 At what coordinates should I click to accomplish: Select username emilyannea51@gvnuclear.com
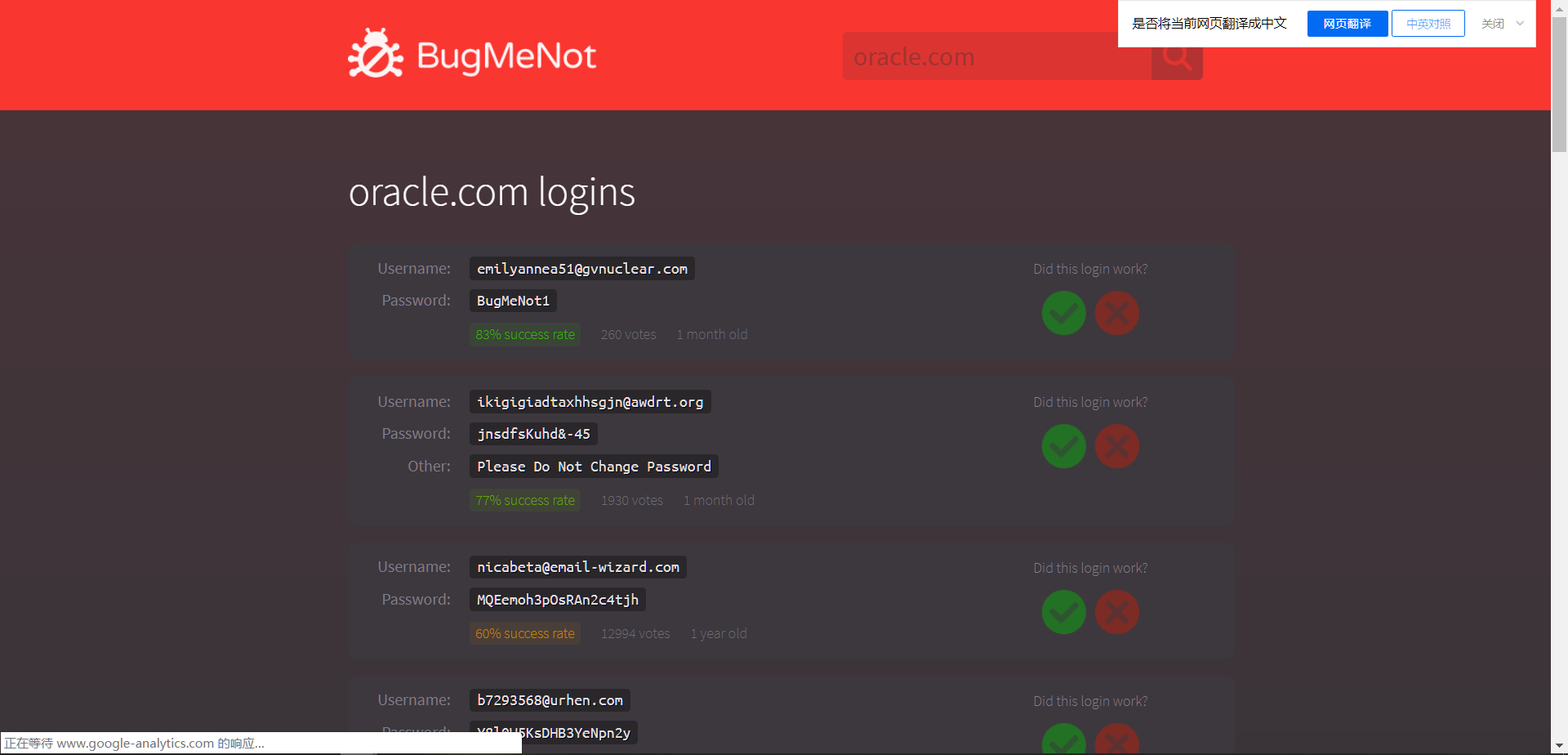[x=582, y=269]
